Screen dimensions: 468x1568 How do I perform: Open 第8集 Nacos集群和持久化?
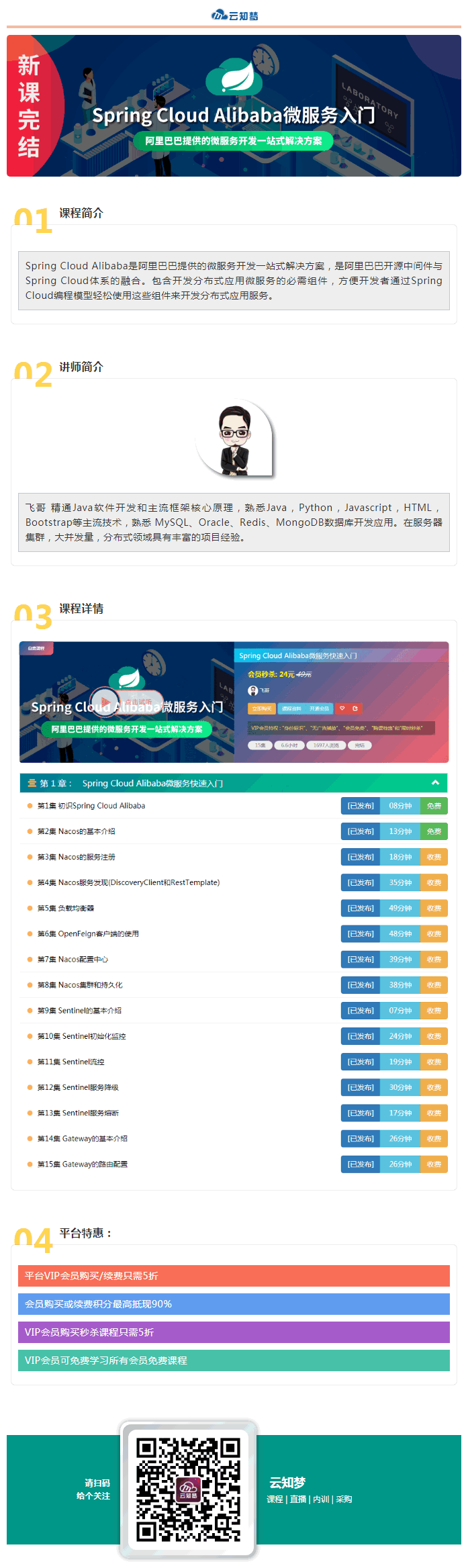pos(80,985)
